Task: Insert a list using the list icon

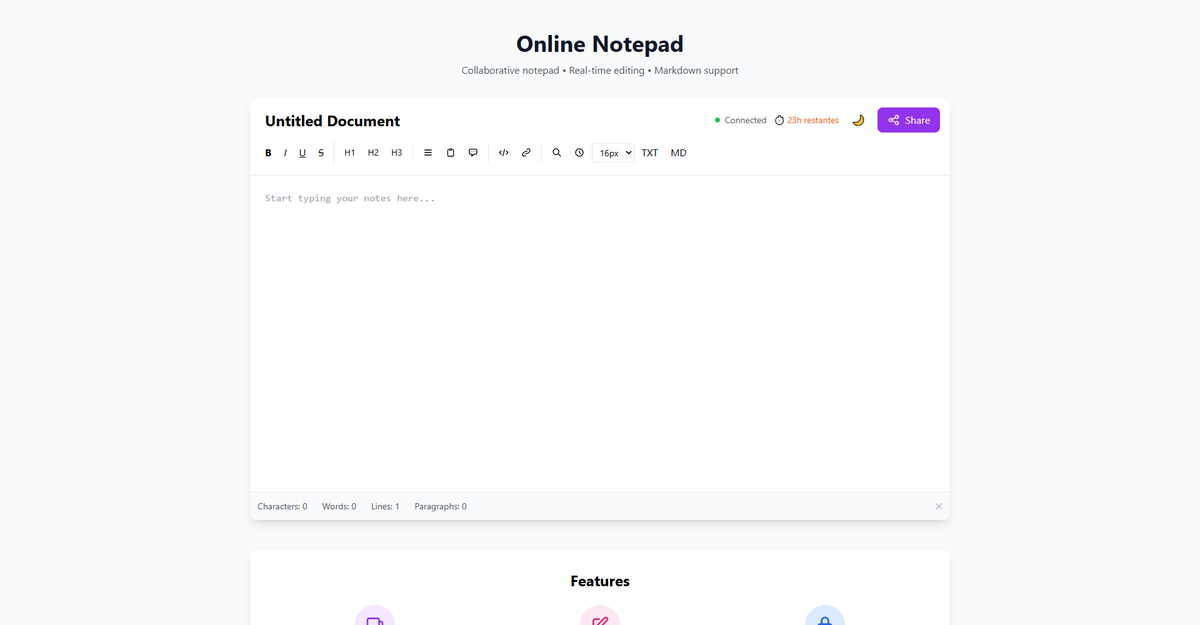Action: (x=428, y=153)
